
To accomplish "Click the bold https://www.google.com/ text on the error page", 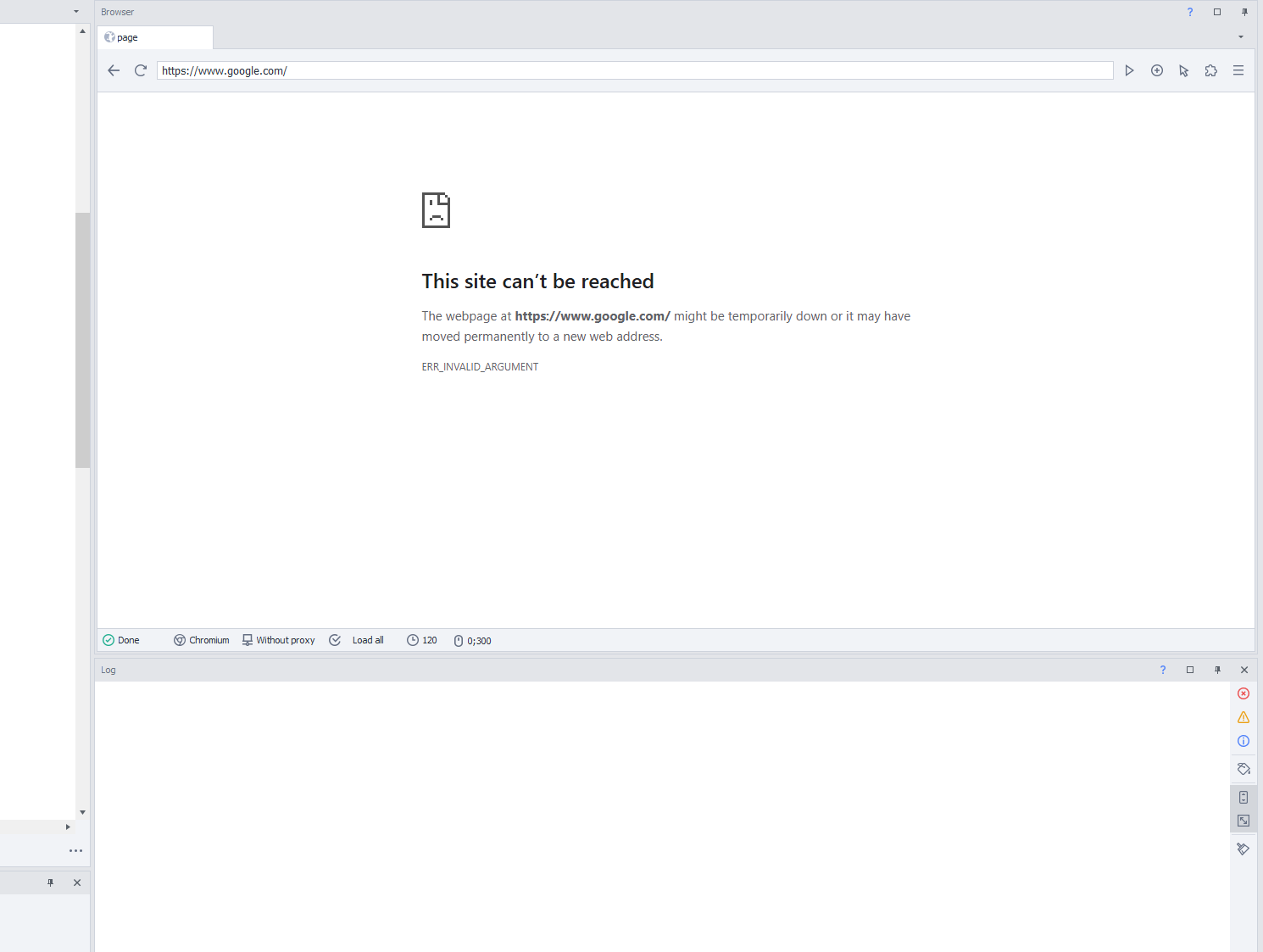I will 593,316.
